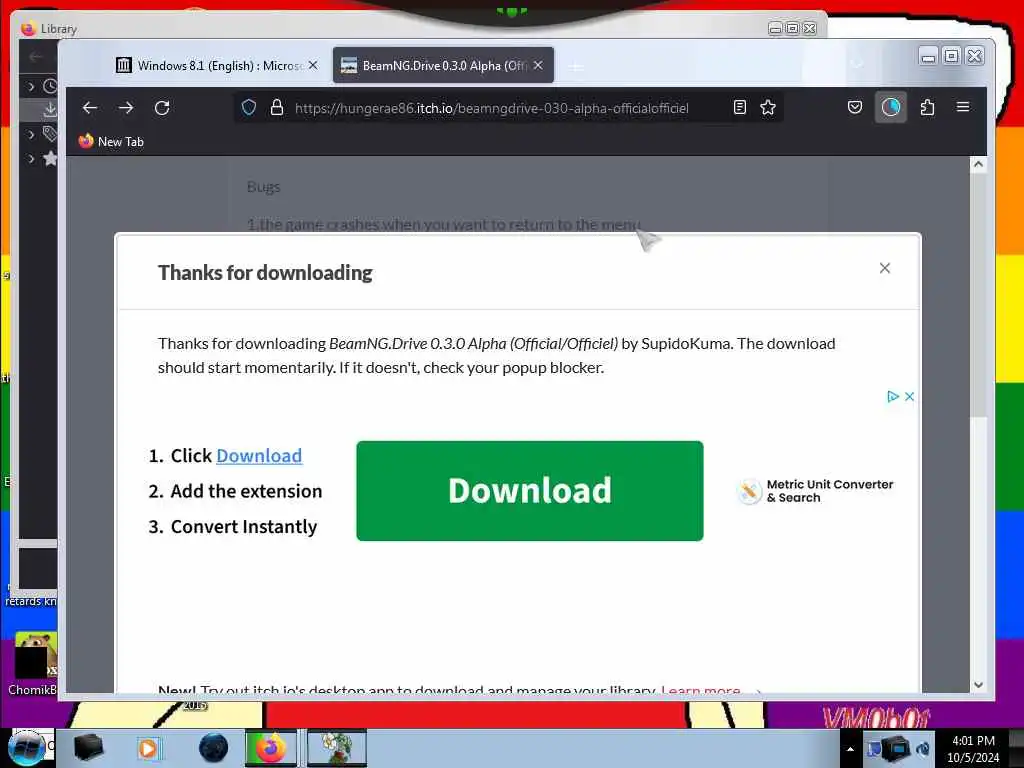Click the itch.io address bar URL
1024x768 pixels.
(491, 108)
